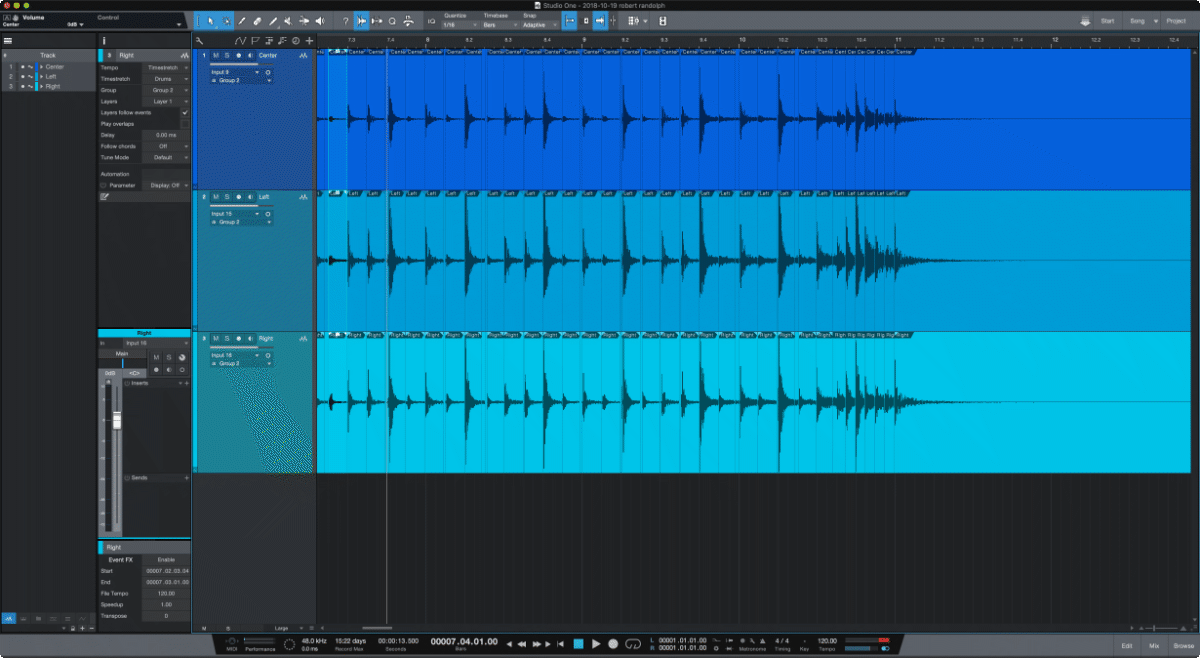Mute the Center track
The height and width of the screenshot is (658, 1200).
pyautogui.click(x=215, y=56)
